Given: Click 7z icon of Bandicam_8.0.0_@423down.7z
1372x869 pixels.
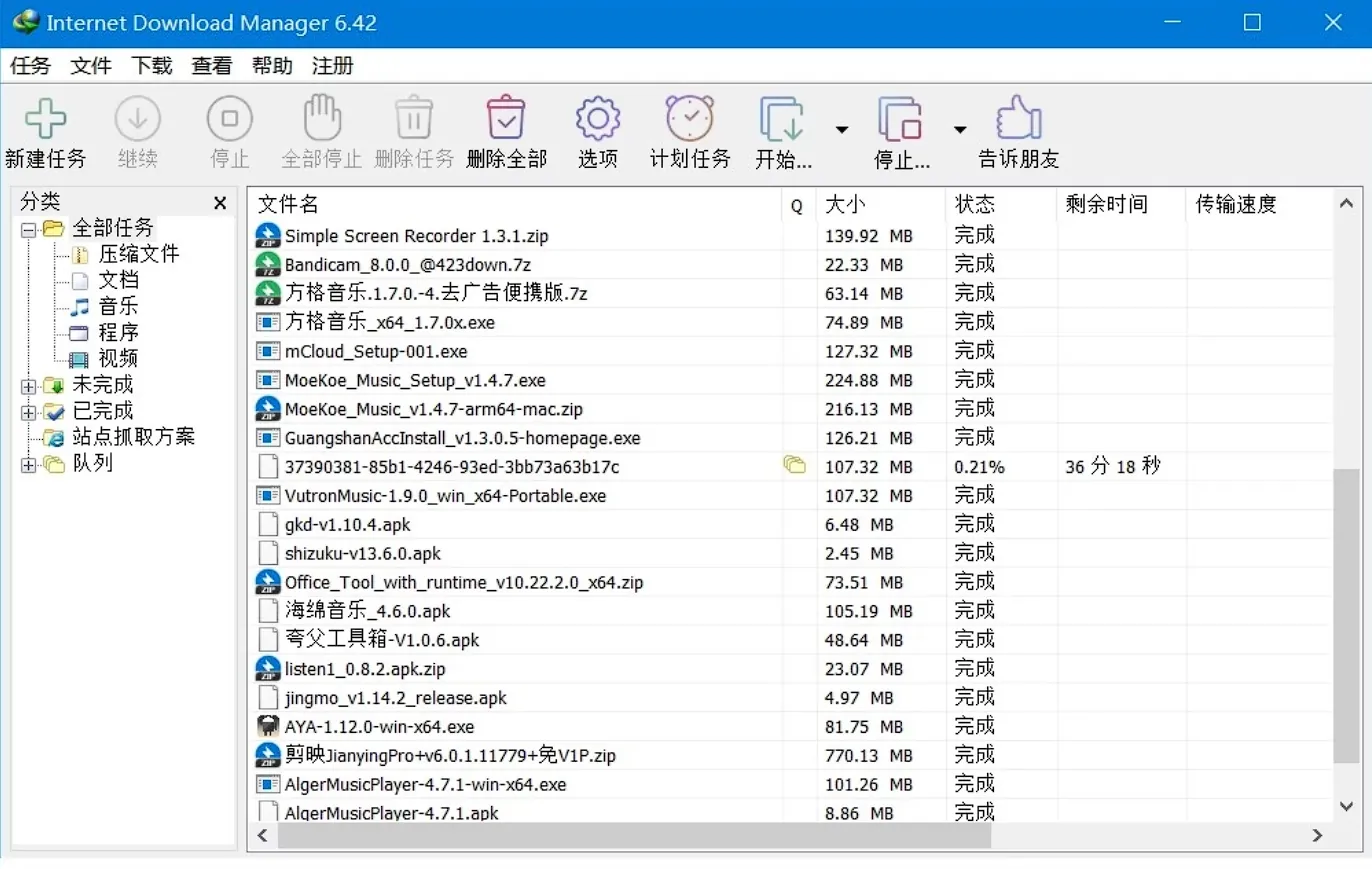Looking at the screenshot, I should [267, 265].
